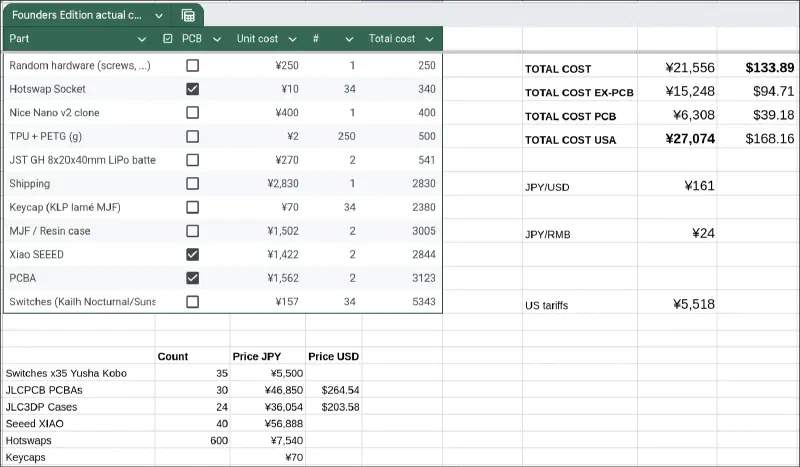Select the 'TOTAL COST EX-PCB' label
Viewport: 800px width, 467px height.
pos(579,92)
